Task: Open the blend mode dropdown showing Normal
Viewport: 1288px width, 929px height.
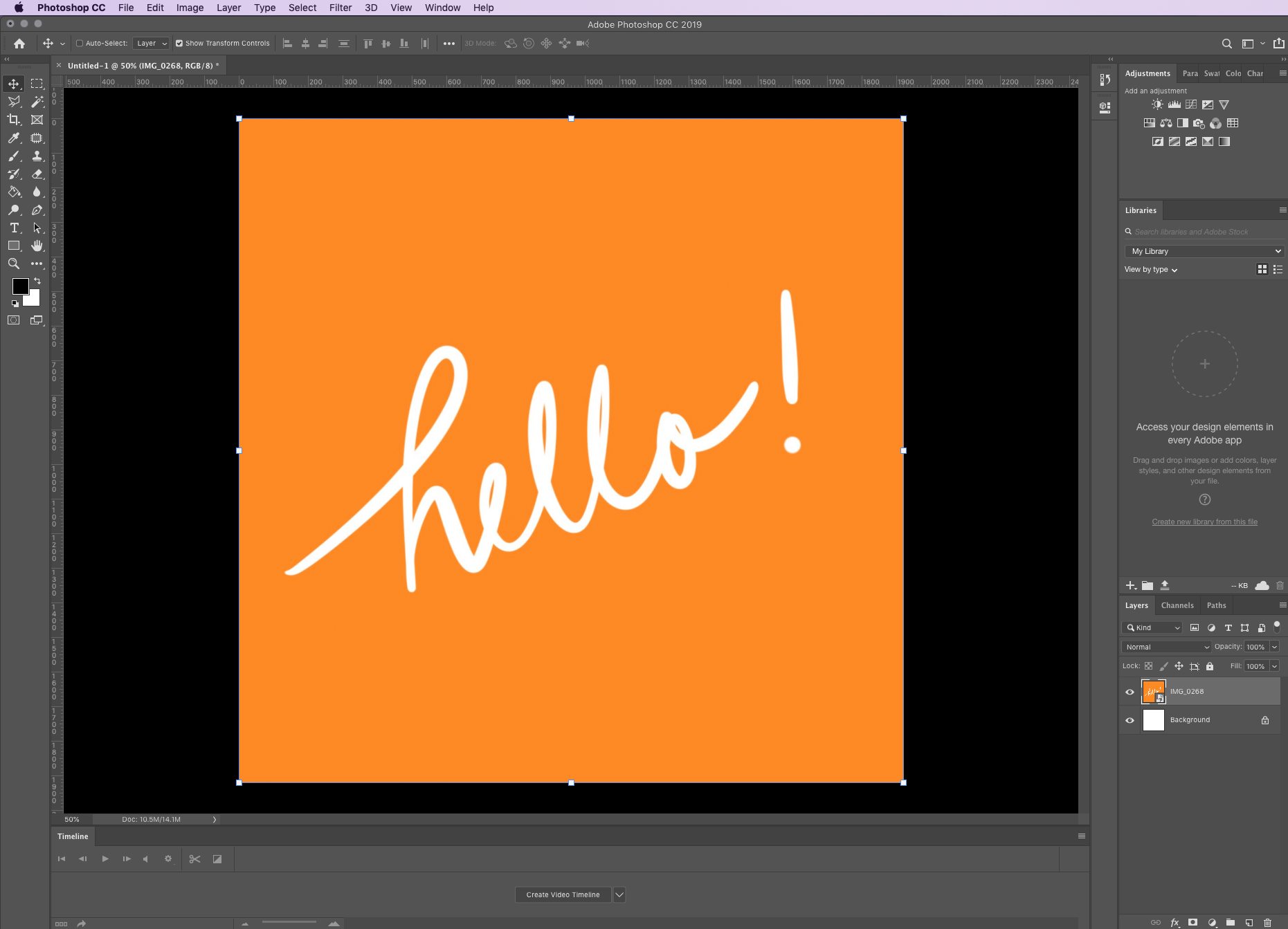Action: click(x=1166, y=646)
